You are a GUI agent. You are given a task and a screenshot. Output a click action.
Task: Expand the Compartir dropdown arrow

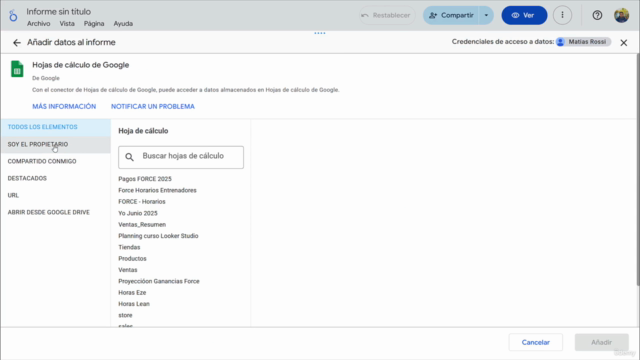[486, 16]
